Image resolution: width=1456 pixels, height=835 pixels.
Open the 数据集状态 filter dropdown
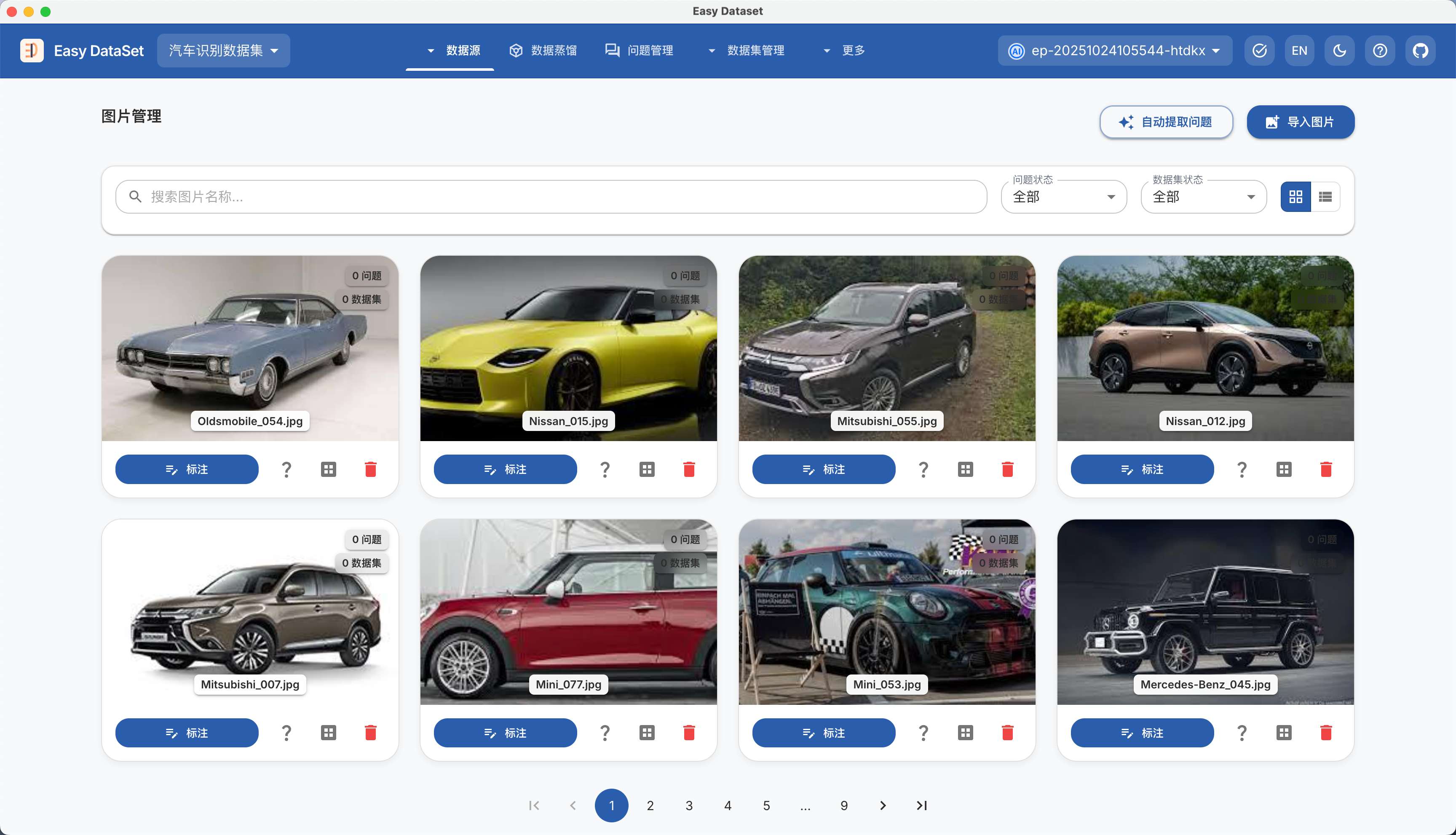pos(1203,197)
